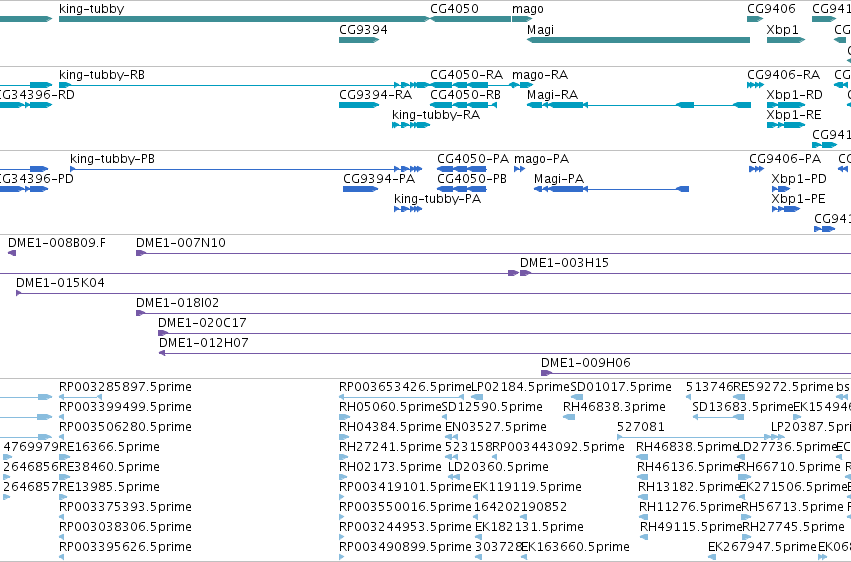The width and height of the screenshot is (851, 562).
Task: Select the Xbp1 gene label
Action: click(783, 30)
